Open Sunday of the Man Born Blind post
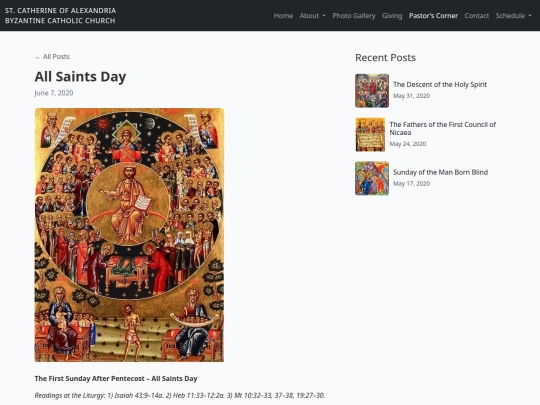540x405 pixels. 440,172
